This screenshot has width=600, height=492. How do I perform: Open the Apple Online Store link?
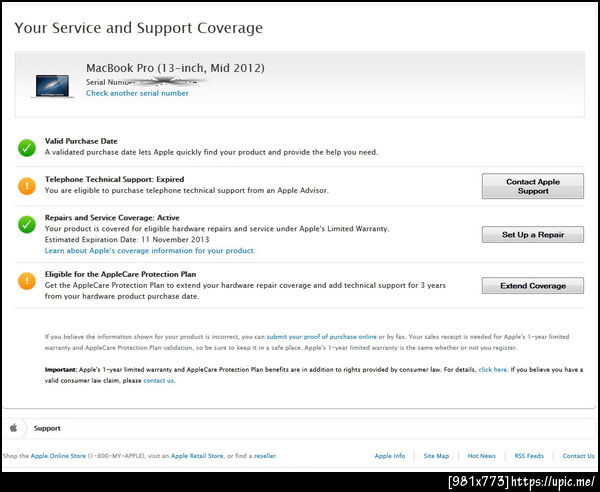(x=58, y=456)
